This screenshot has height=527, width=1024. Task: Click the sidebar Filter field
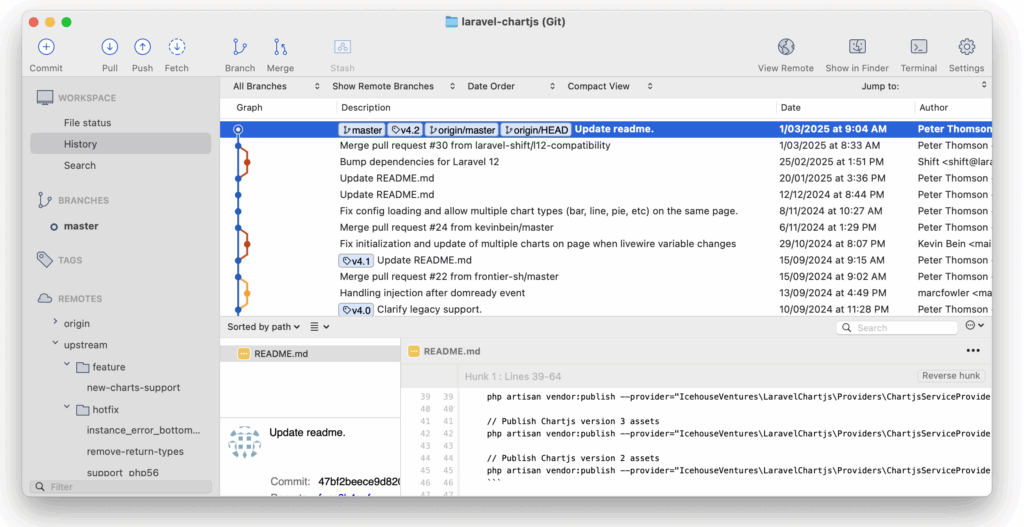[121, 487]
